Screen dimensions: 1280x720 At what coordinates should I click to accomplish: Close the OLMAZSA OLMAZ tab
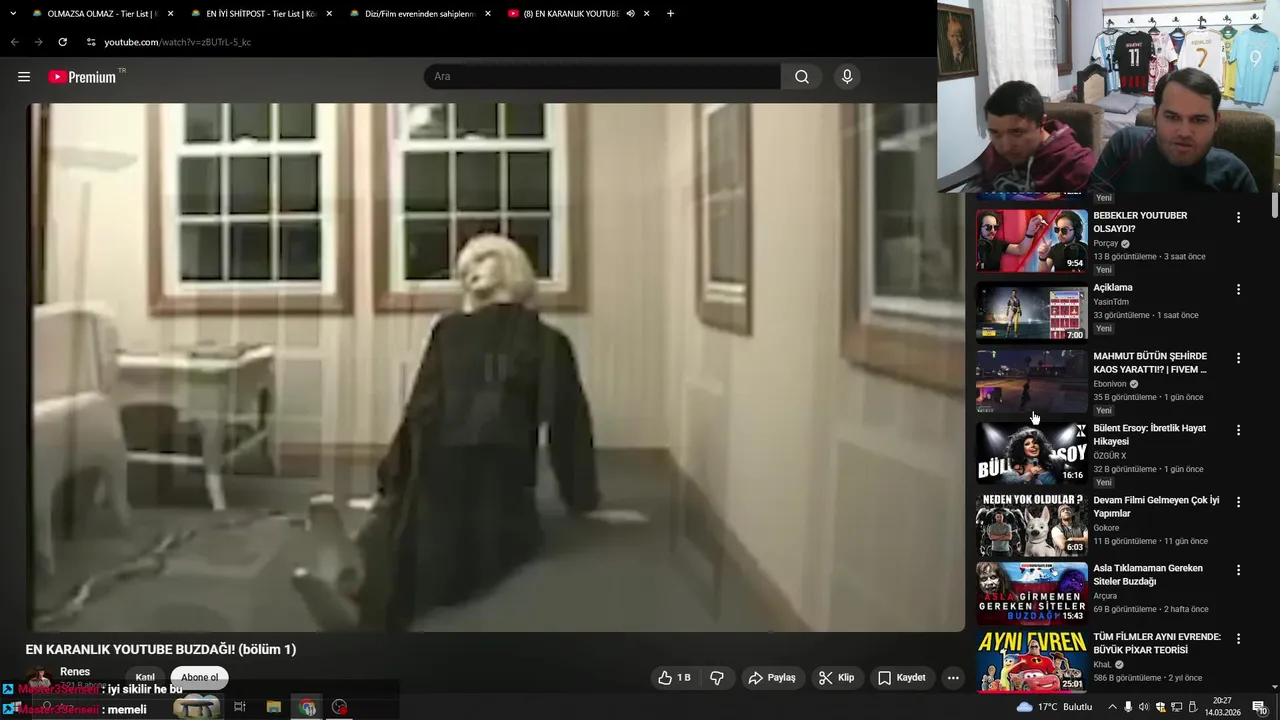(x=170, y=14)
